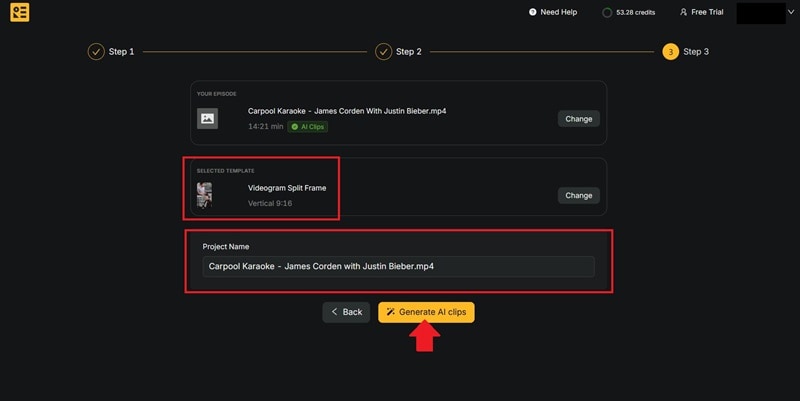Click the Videogram Split Frame template thumbnail

[205, 195]
